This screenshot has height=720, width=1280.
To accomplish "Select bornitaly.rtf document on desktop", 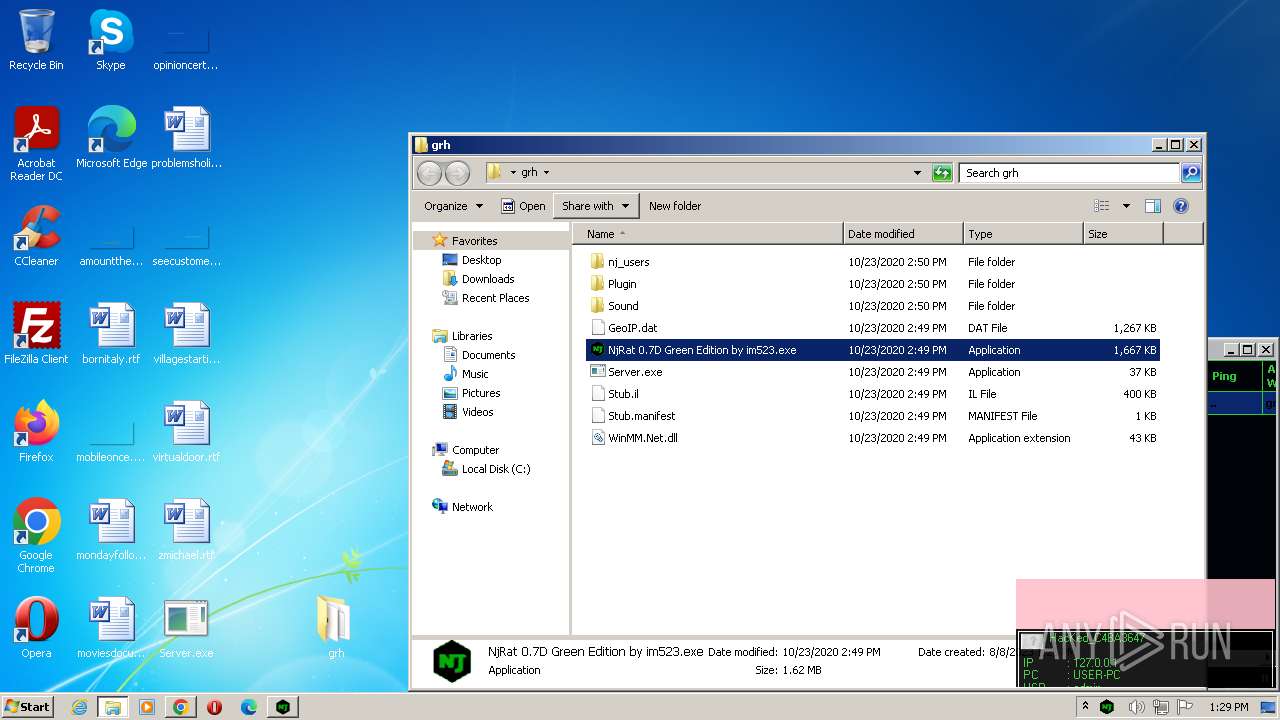I will 111,334.
